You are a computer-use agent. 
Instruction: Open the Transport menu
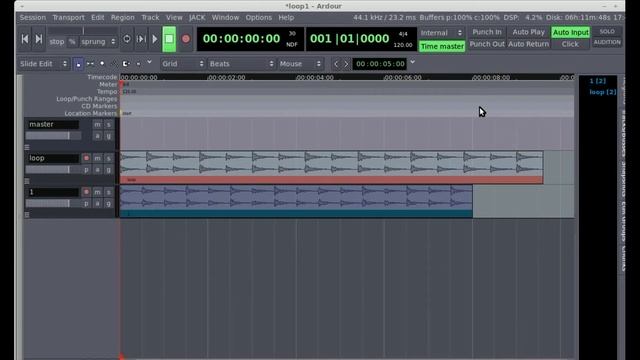(x=68, y=18)
